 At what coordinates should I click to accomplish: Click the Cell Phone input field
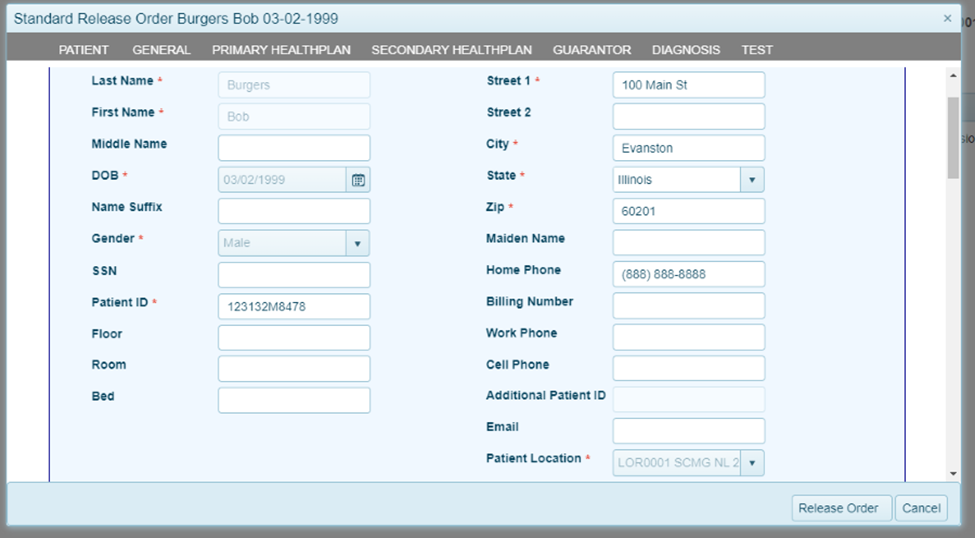point(688,368)
